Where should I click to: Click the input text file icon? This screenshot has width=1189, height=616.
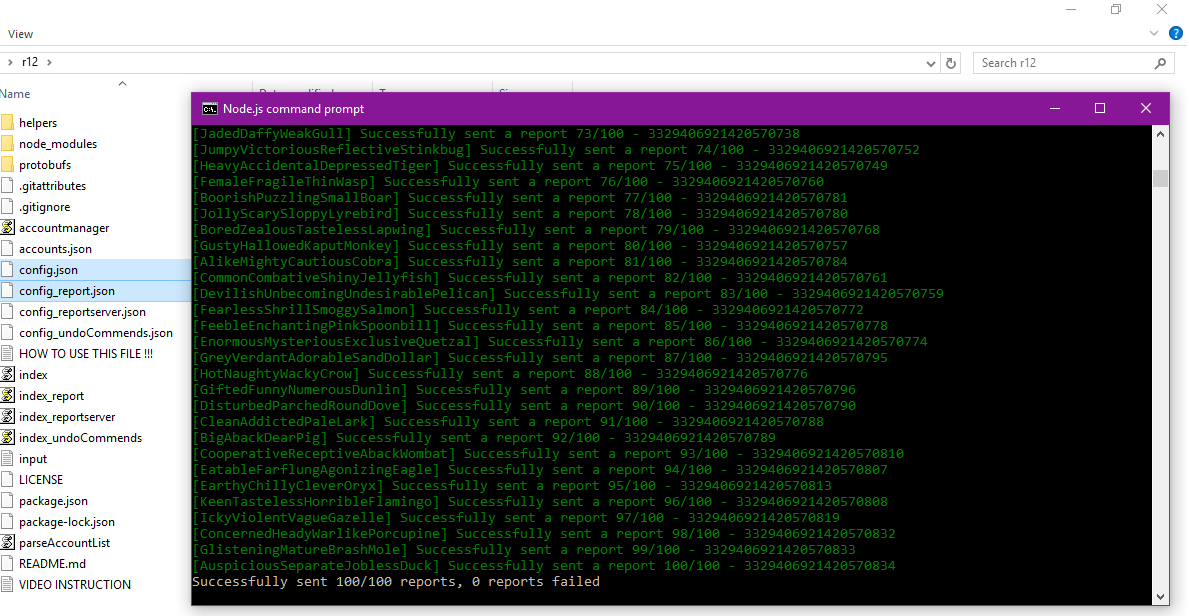click(x=8, y=459)
